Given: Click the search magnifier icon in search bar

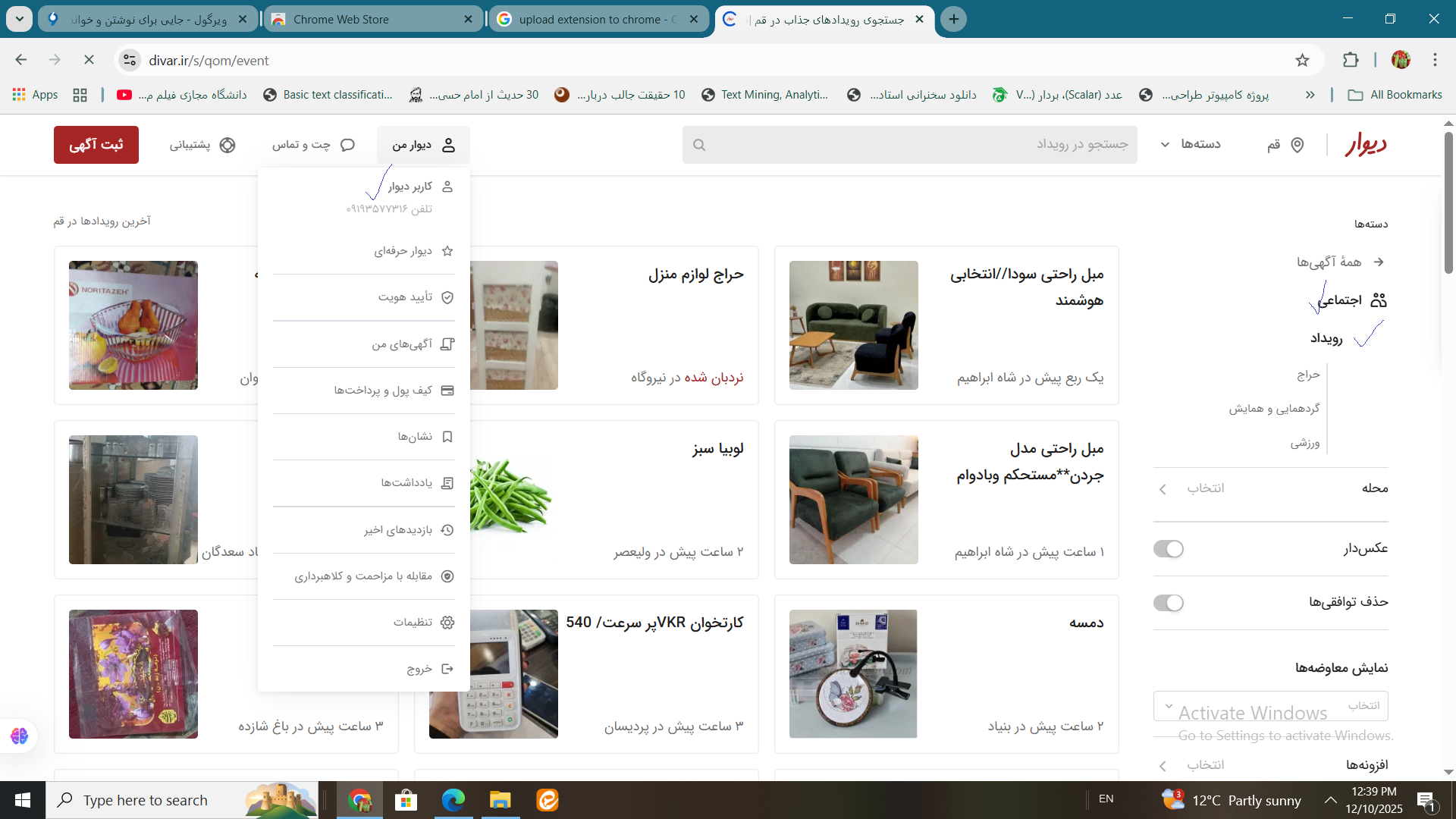Looking at the screenshot, I should tap(699, 145).
